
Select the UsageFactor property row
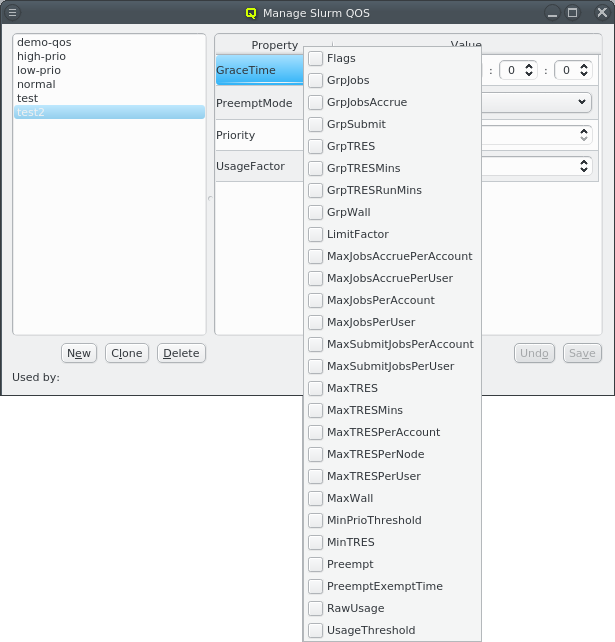tap(260, 166)
